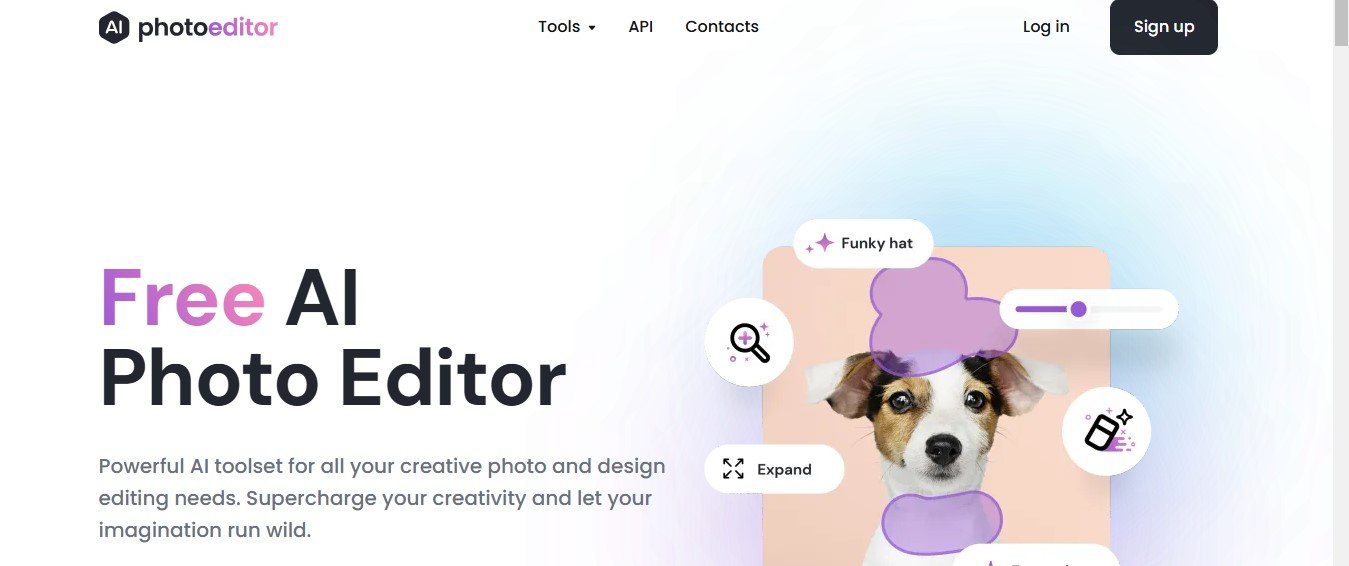Click the page vertical scrollbar
Screen dimensions: 1349x566
tap(1341, 283)
